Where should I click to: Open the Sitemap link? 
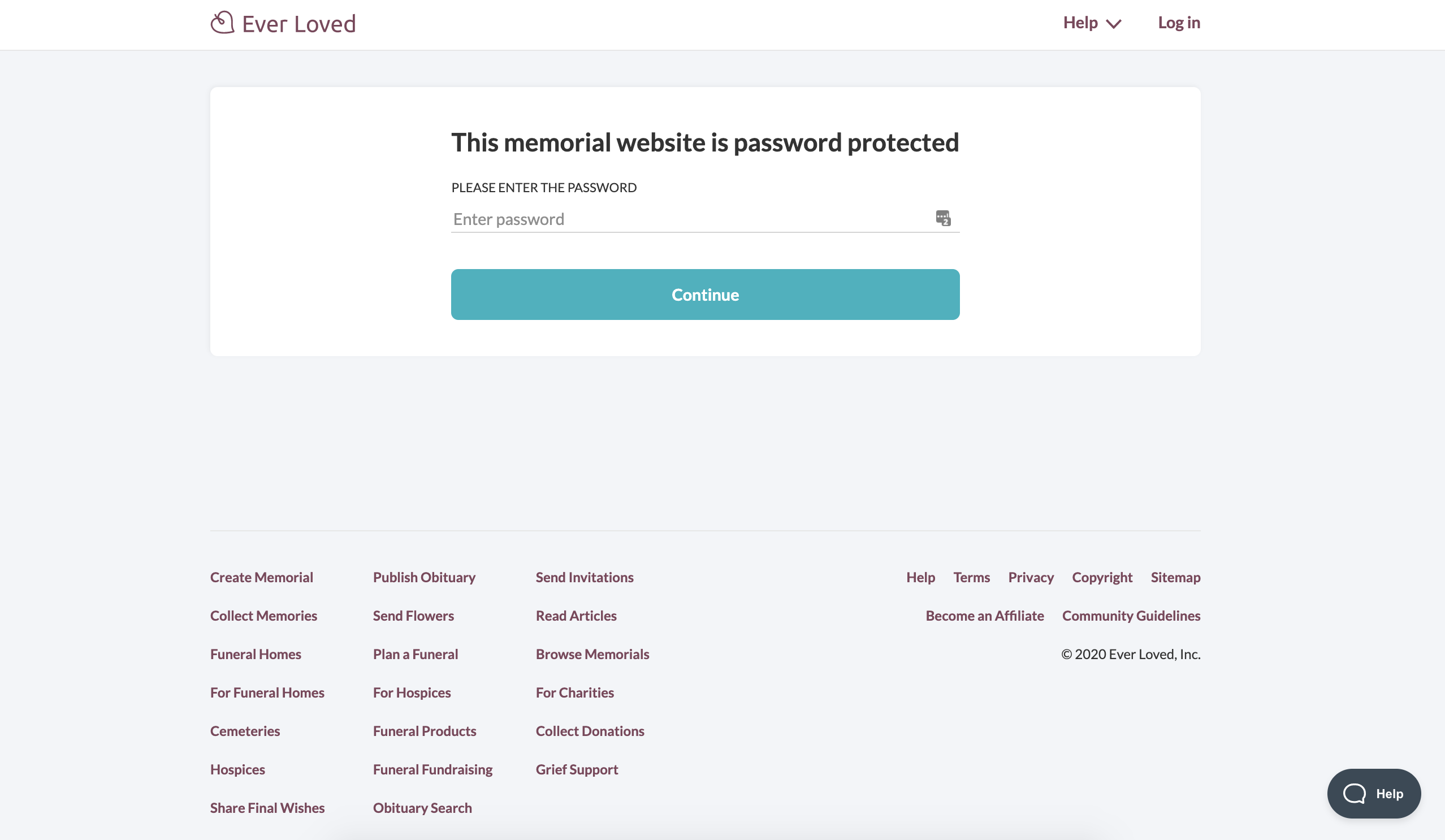(x=1175, y=577)
